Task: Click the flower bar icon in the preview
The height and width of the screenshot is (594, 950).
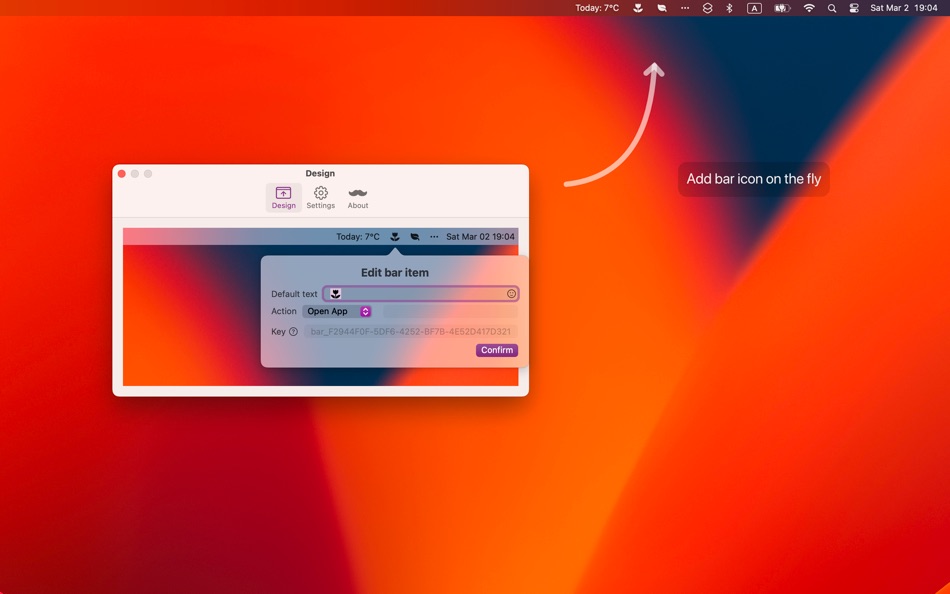Action: 393,236
